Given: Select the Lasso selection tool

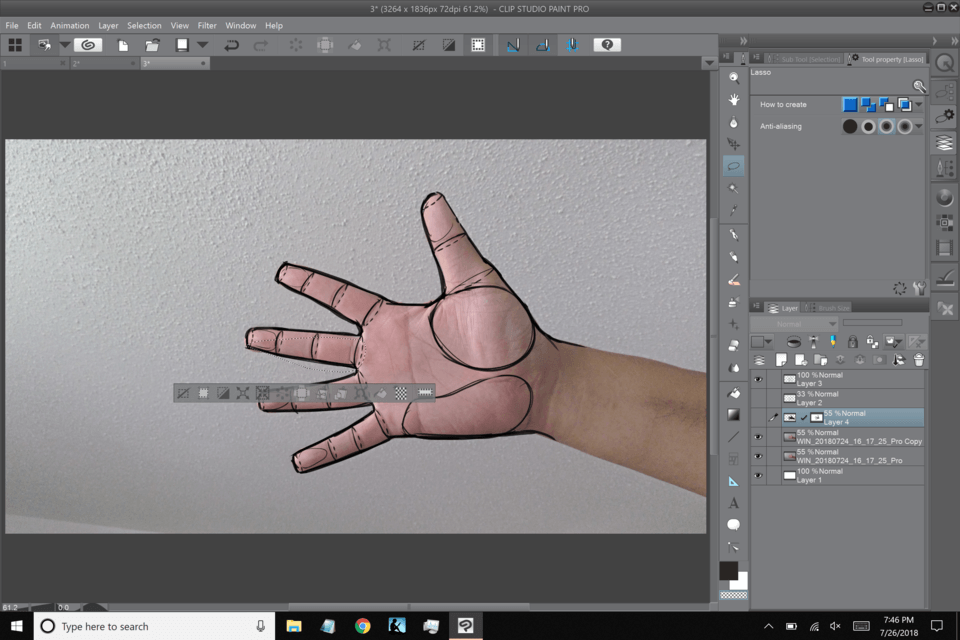Looking at the screenshot, I should 734,166.
